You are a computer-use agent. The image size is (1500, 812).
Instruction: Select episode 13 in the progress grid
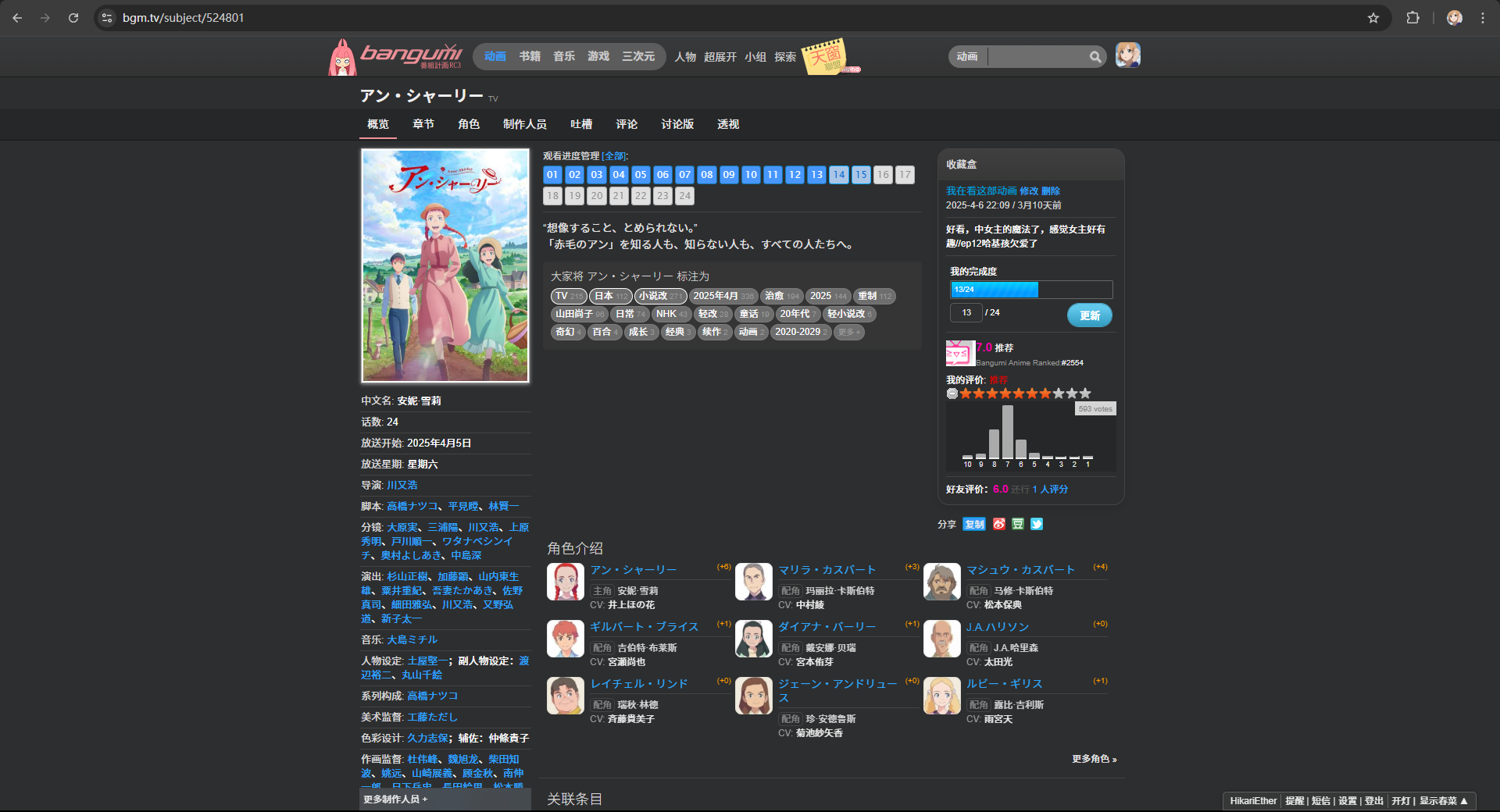click(816, 174)
